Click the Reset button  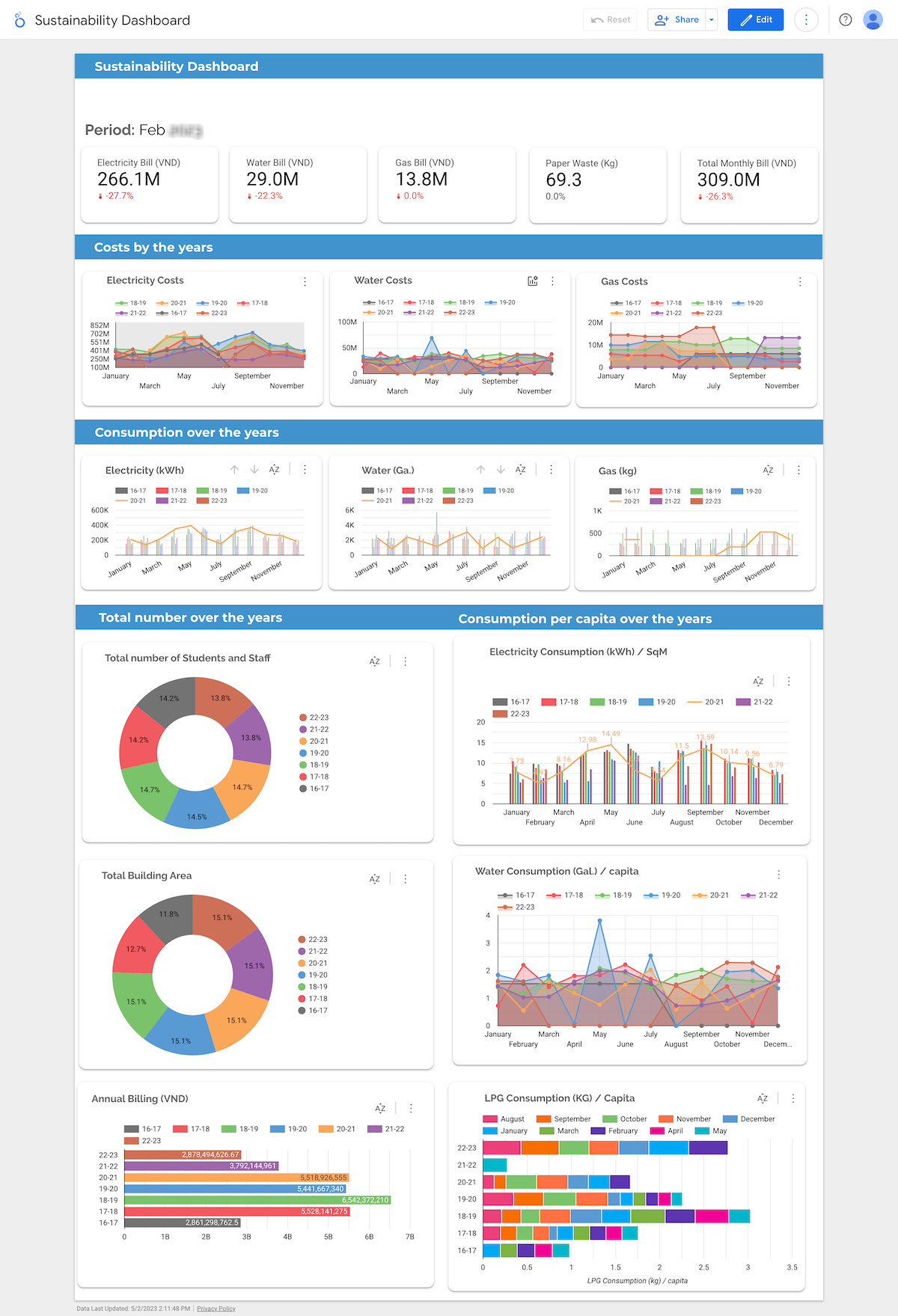pyautogui.click(x=611, y=20)
